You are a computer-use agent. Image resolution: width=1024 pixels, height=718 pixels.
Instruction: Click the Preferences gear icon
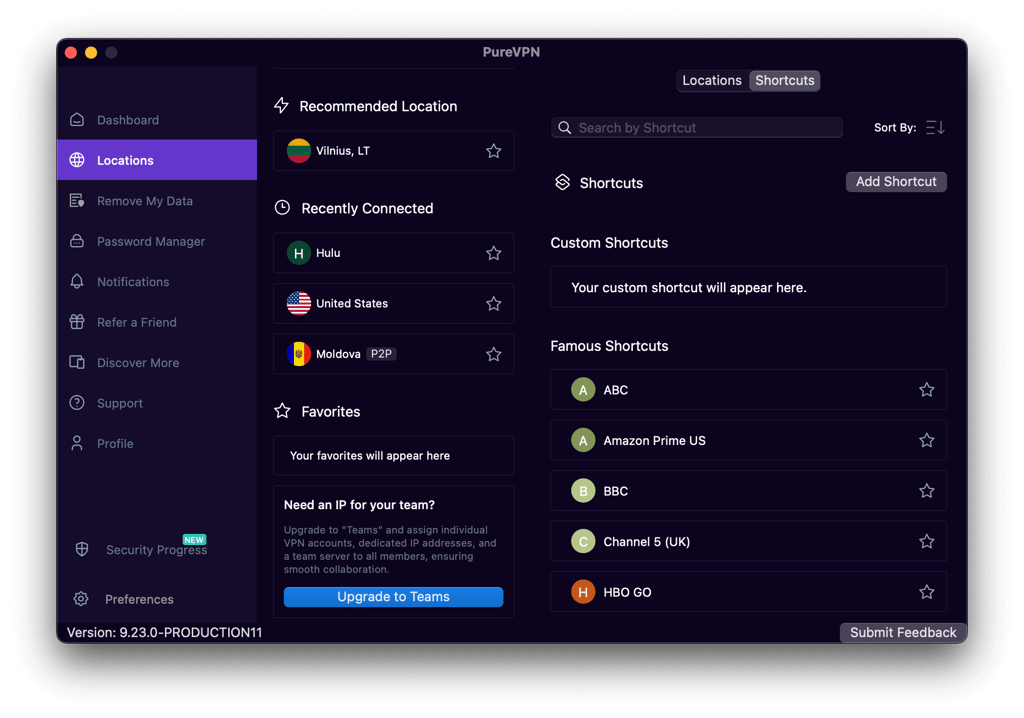click(81, 599)
